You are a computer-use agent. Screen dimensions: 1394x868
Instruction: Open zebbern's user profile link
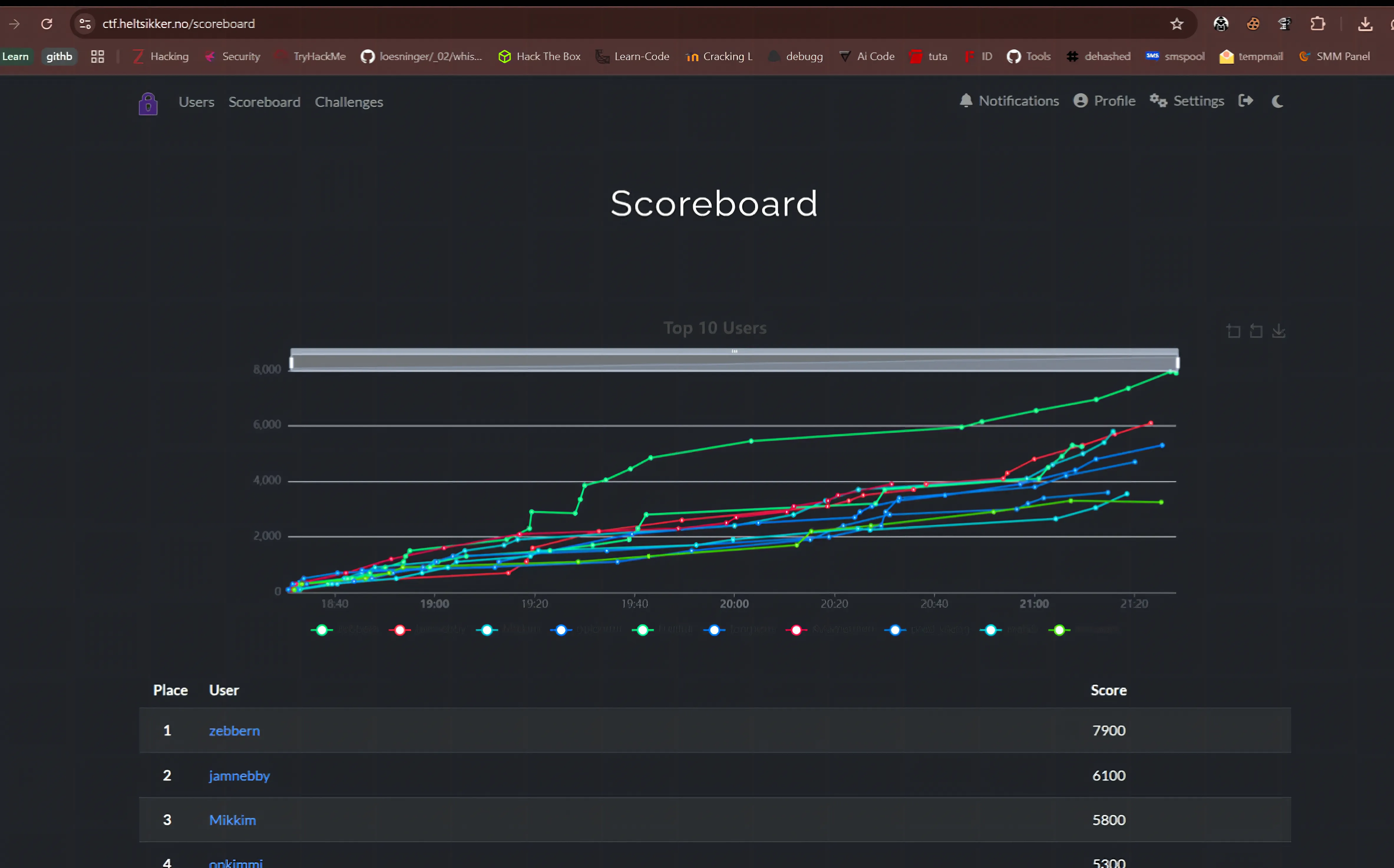[x=234, y=730]
